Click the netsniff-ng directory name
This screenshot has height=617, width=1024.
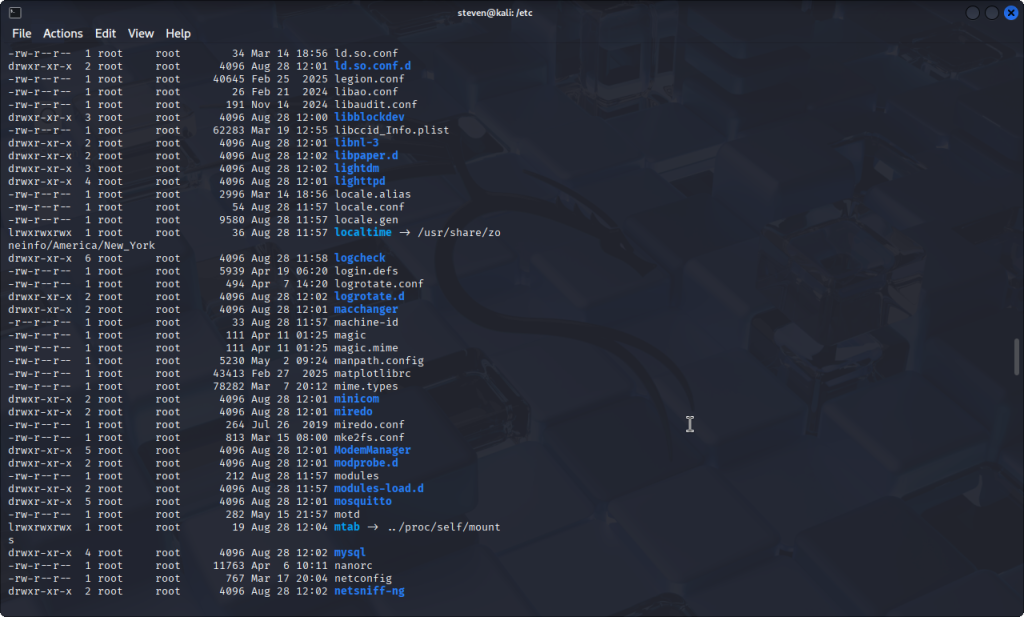click(369, 591)
